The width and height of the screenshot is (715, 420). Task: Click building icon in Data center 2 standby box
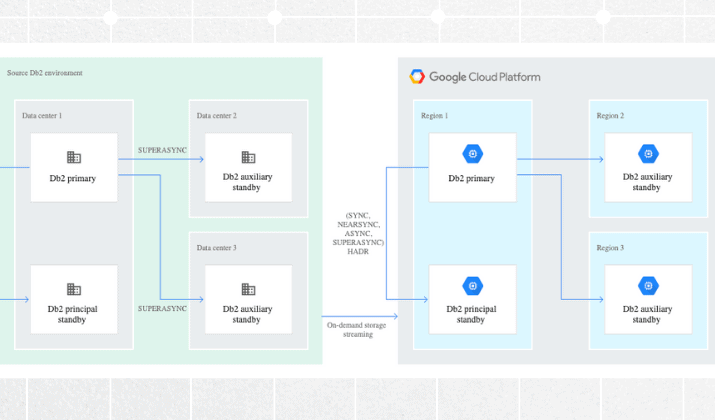click(248, 157)
